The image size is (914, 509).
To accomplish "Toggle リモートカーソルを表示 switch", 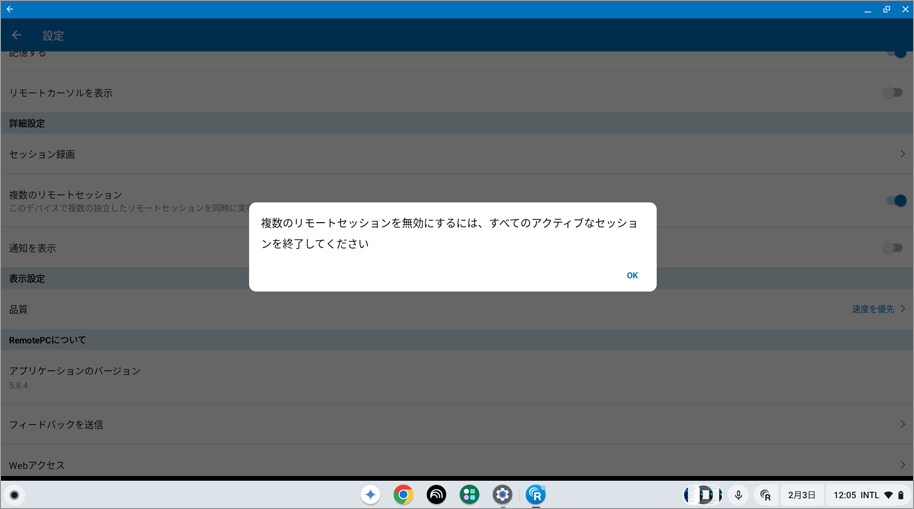I will point(892,93).
